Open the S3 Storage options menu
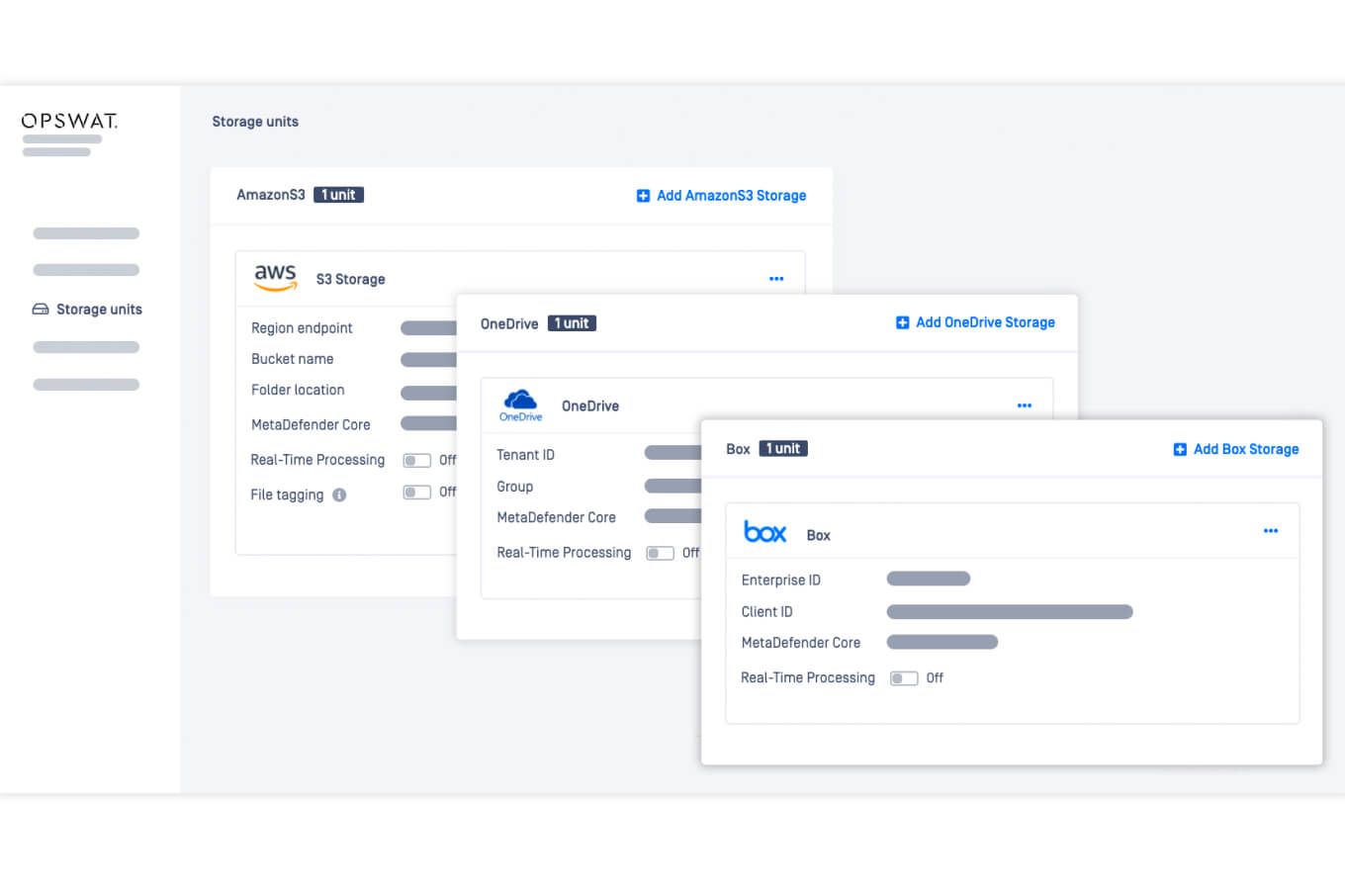Screen dimensions: 1345x896 (x=776, y=279)
